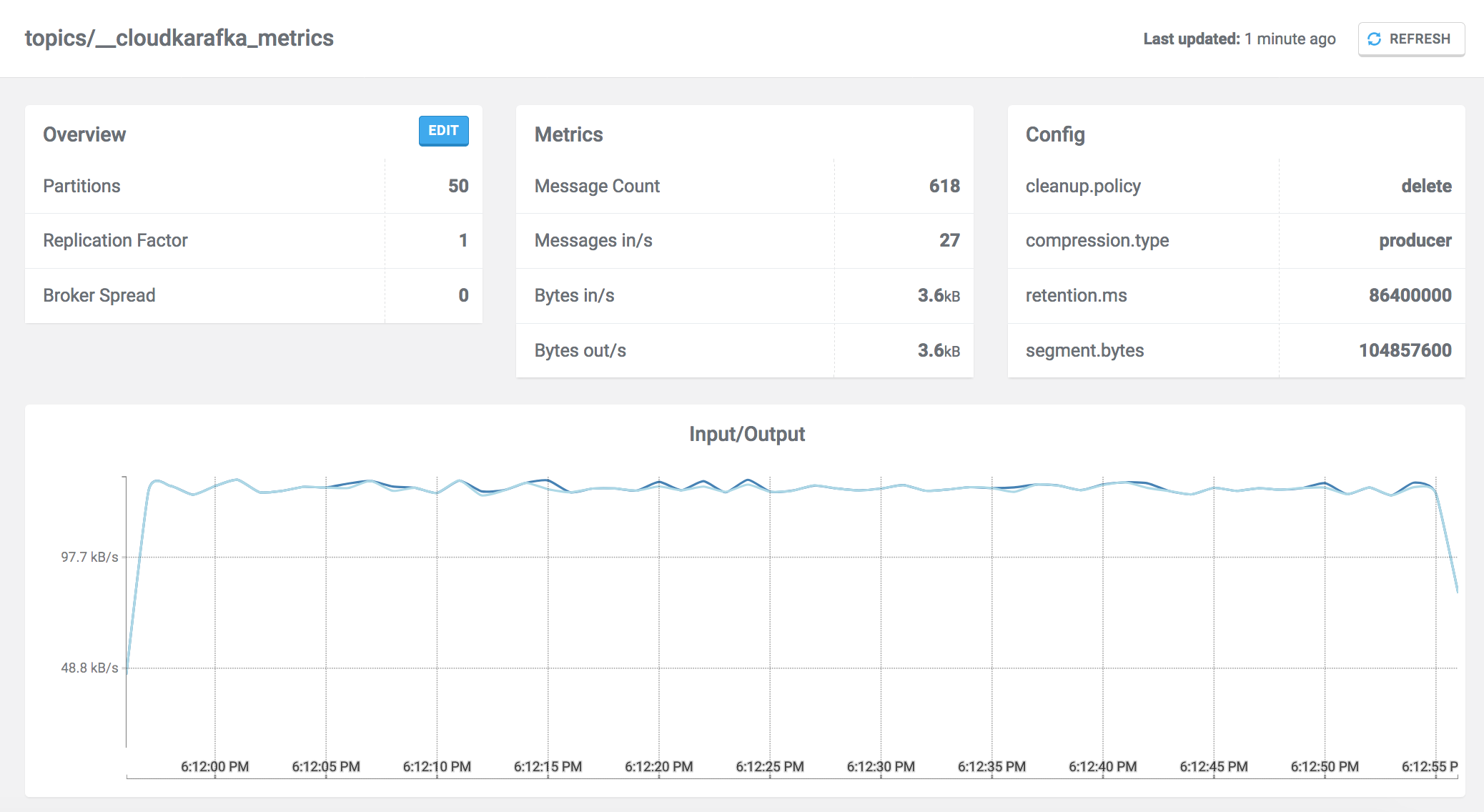Screen dimensions: 1484x812
Task: Click the Message Count value 618
Action: [x=944, y=186]
